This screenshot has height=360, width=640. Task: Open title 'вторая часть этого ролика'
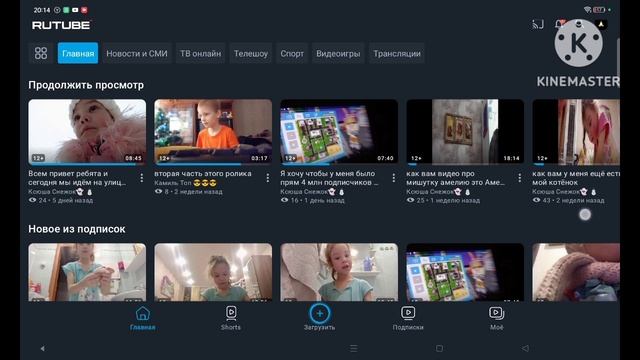pos(203,173)
